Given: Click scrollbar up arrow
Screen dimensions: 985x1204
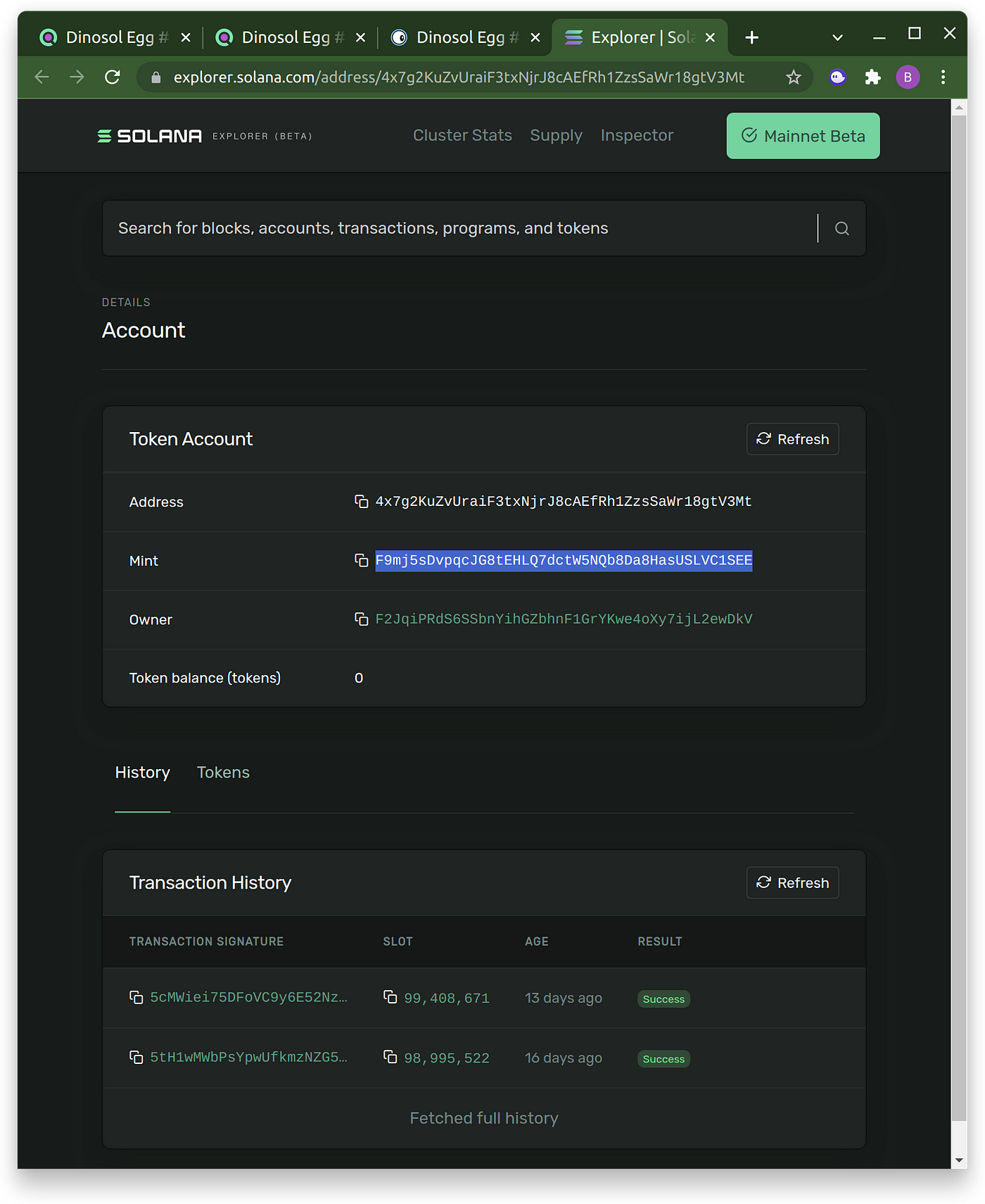Looking at the screenshot, I should pyautogui.click(x=959, y=107).
